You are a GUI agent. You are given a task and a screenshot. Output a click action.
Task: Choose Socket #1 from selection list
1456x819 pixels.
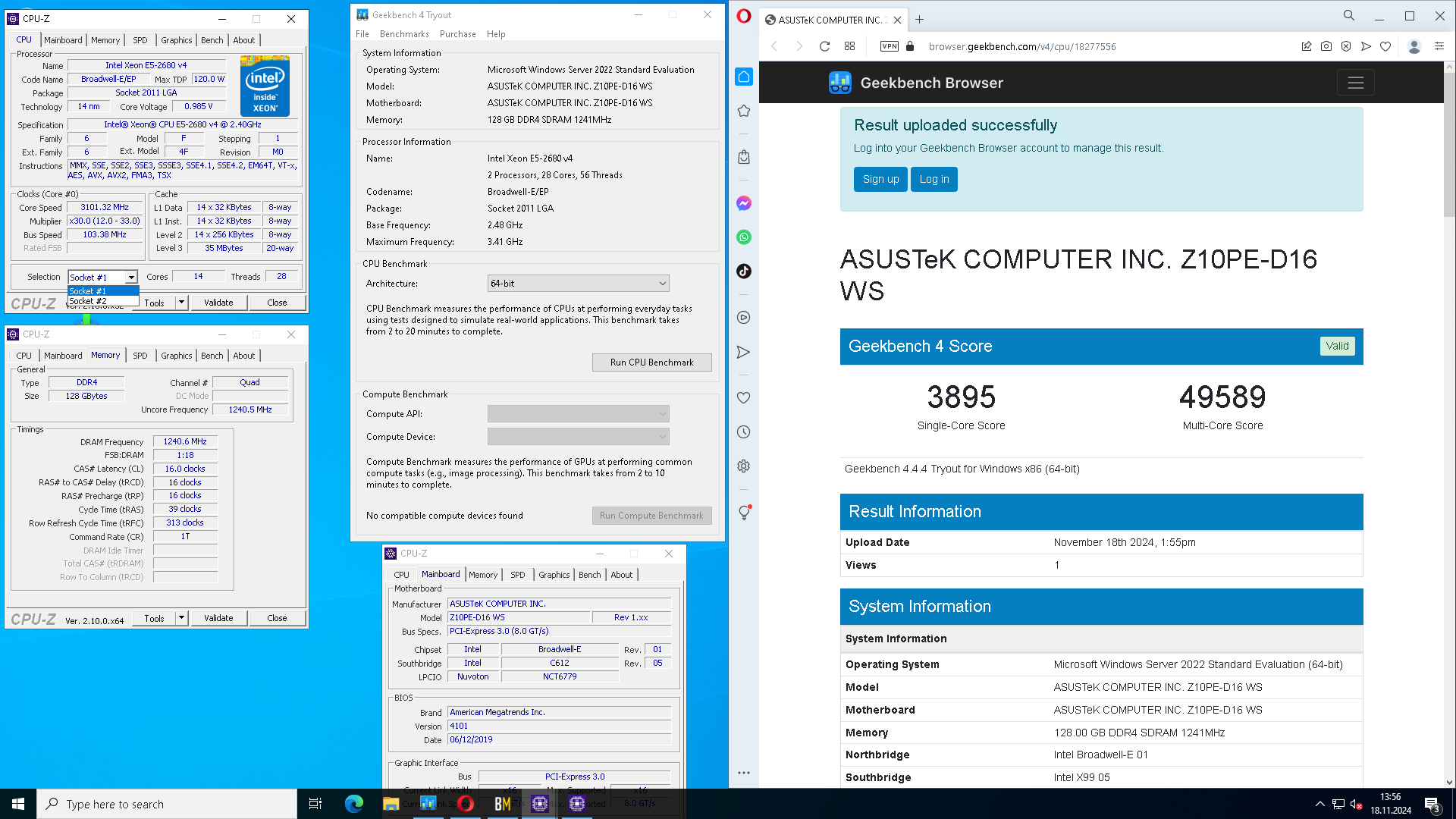tap(103, 291)
